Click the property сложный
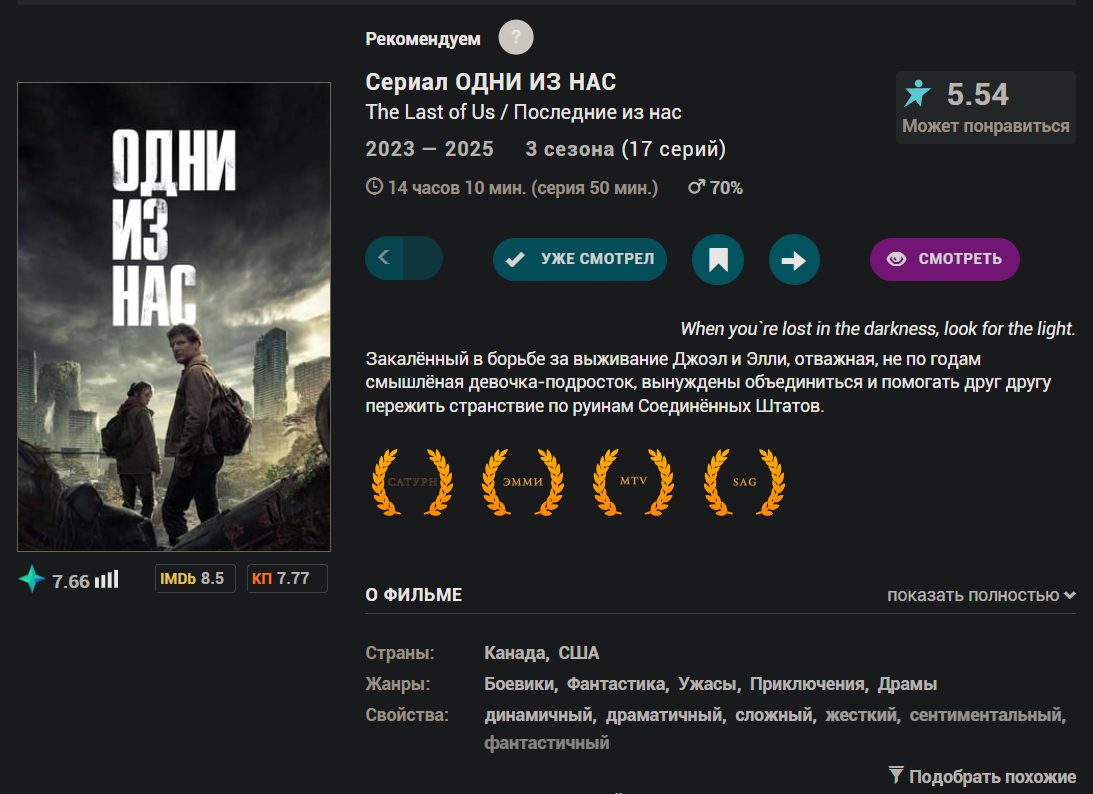 pyautogui.click(x=774, y=715)
